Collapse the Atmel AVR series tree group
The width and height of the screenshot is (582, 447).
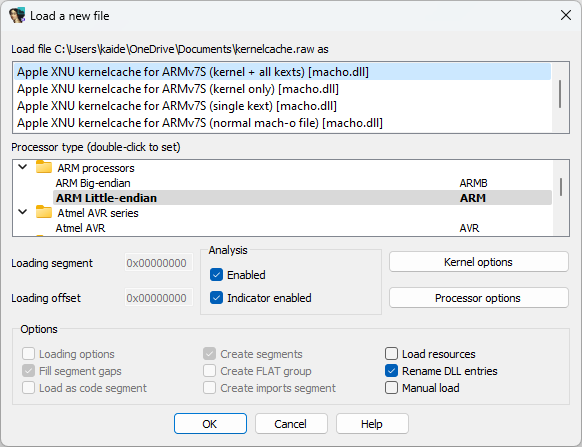click(23, 212)
